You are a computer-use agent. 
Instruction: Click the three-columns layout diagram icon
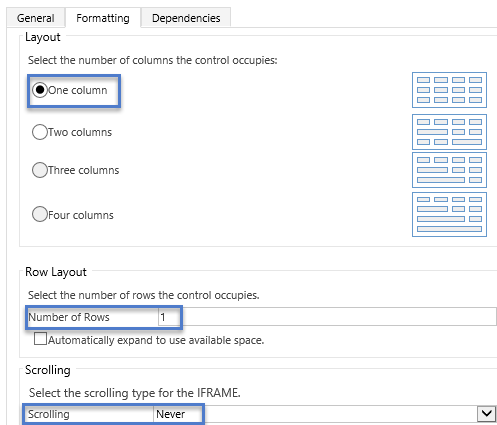coord(449,170)
